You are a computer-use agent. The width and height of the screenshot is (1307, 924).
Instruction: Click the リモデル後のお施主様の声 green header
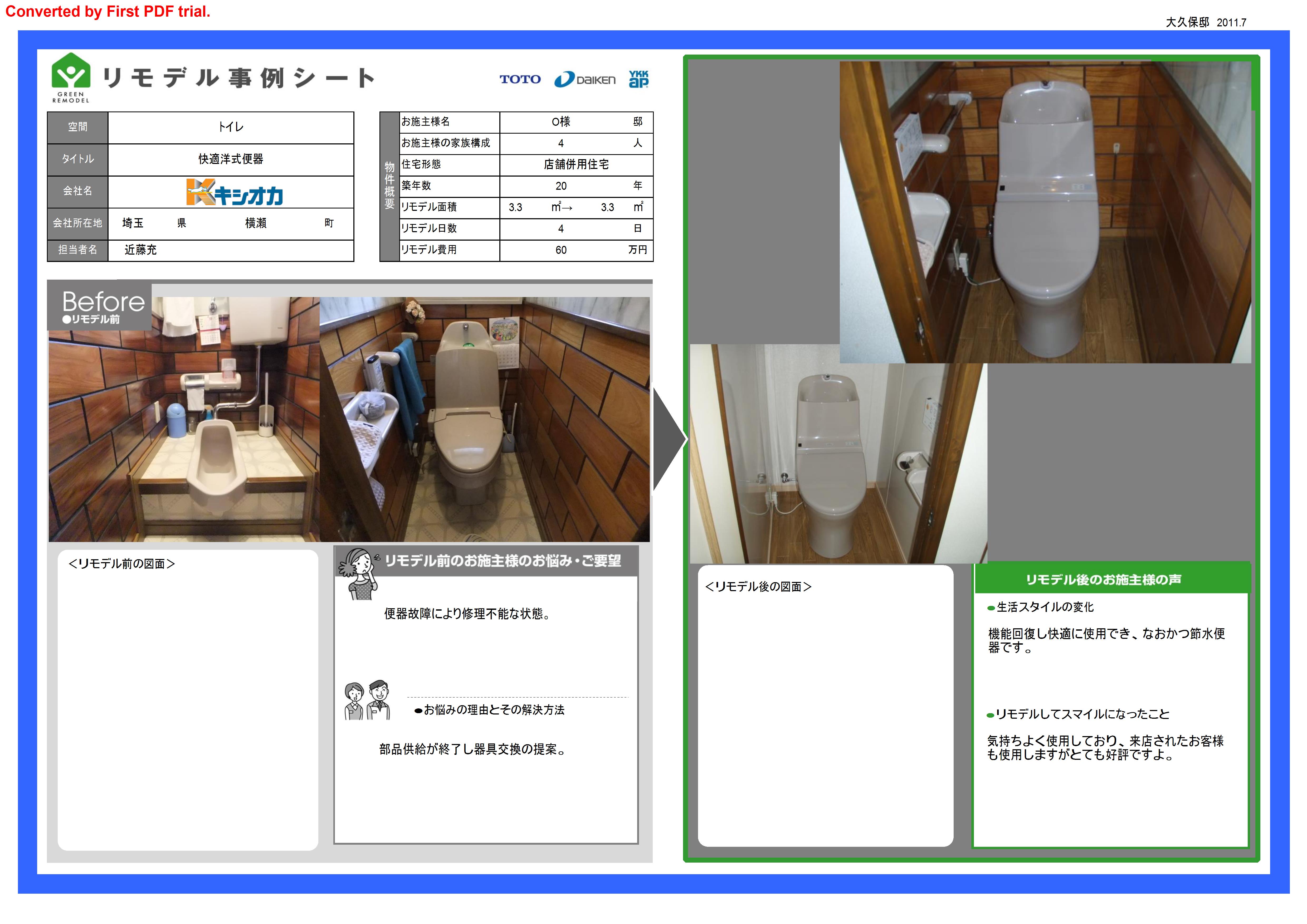(x=1103, y=579)
